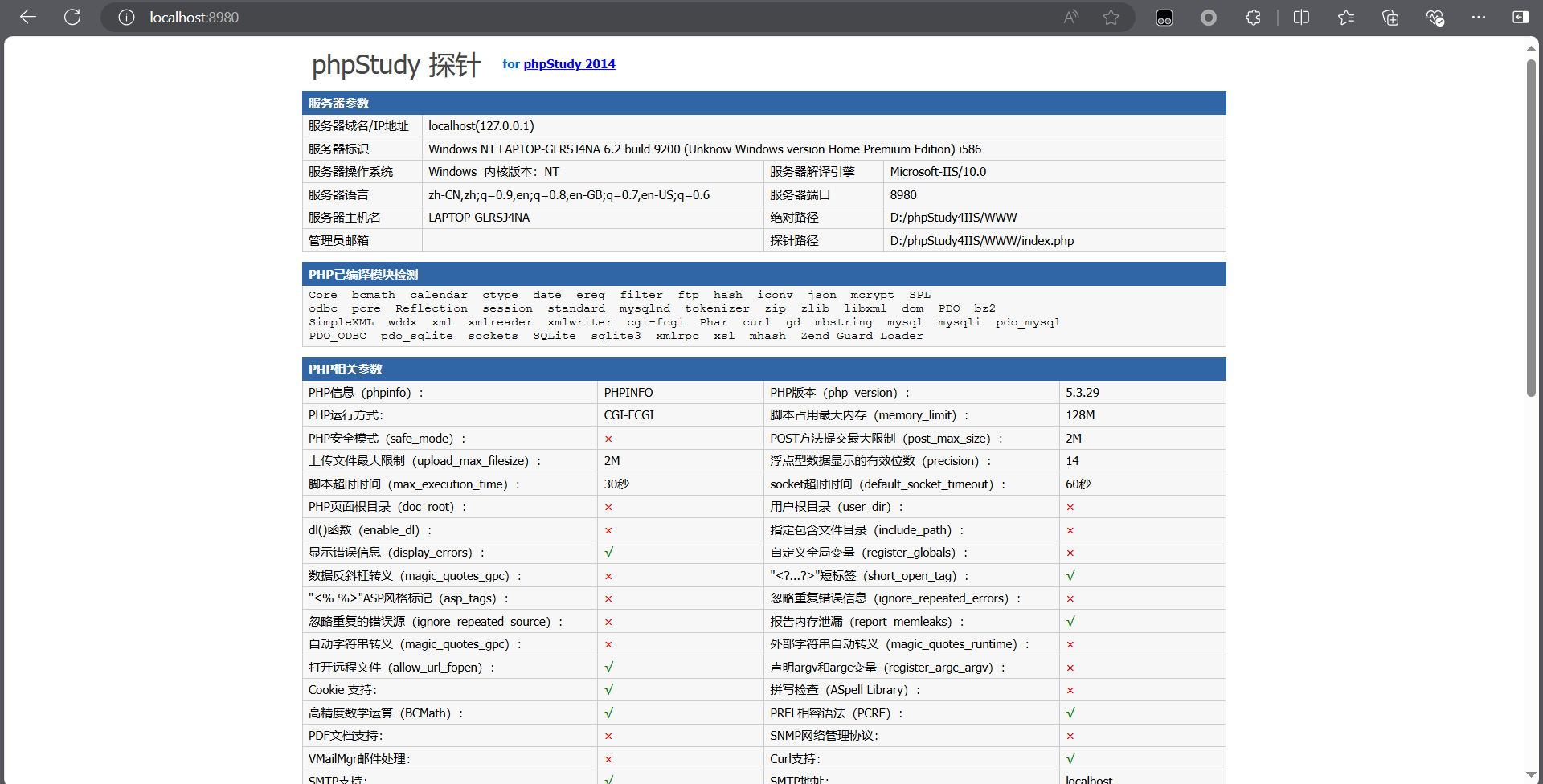1543x784 pixels.
Task: Add this page to favorites star
Action: (1111, 17)
